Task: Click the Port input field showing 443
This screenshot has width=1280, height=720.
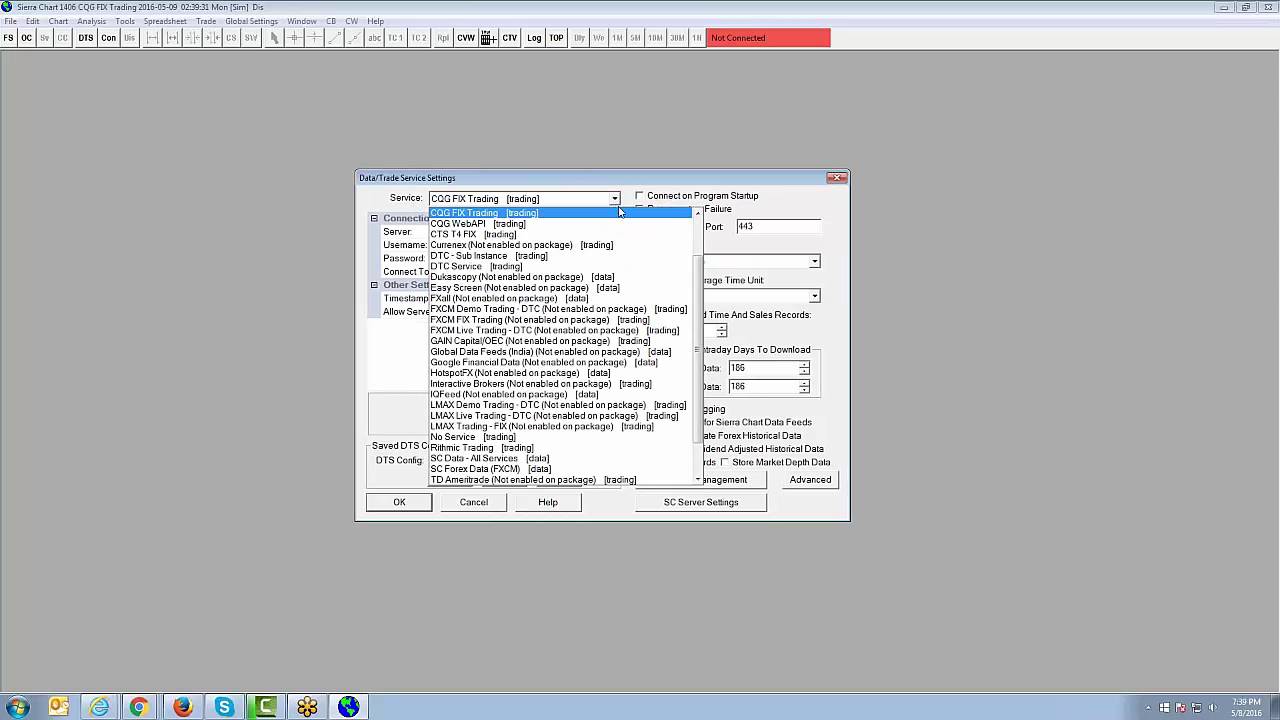Action: [x=778, y=227]
